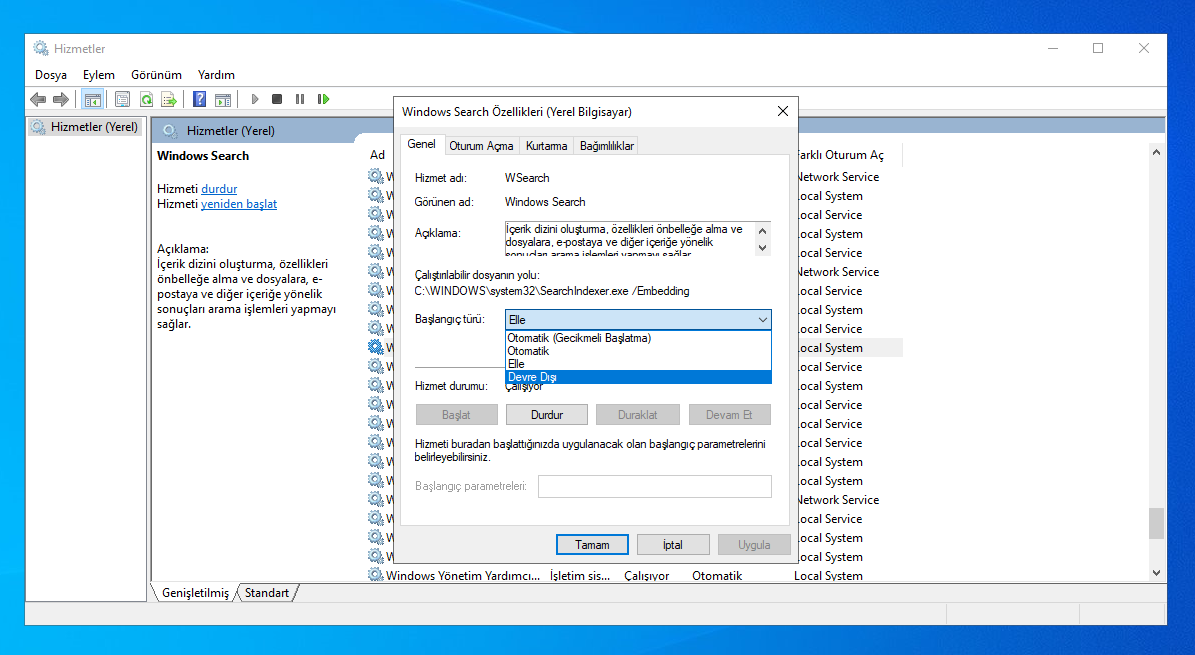Click the gear icon of Windows Yönetim Yardımcı row
The height and width of the screenshot is (655, 1195).
pos(375,575)
